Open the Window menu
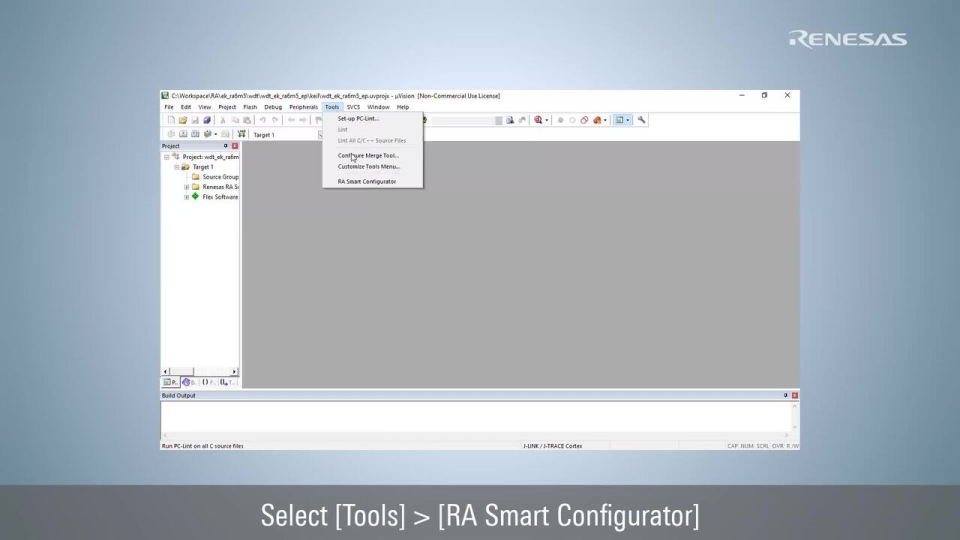This screenshot has height=540, width=960. 378,107
